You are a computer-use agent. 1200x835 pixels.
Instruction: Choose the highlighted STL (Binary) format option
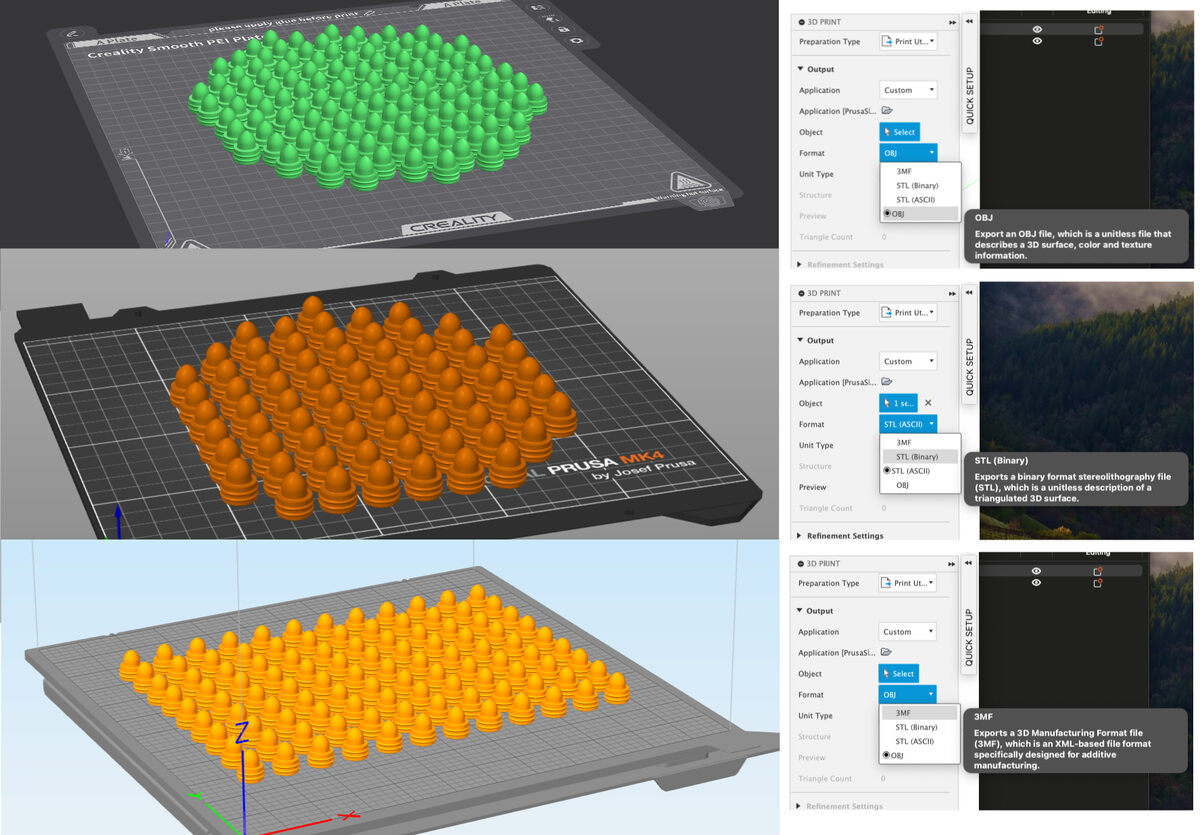[x=919, y=456]
